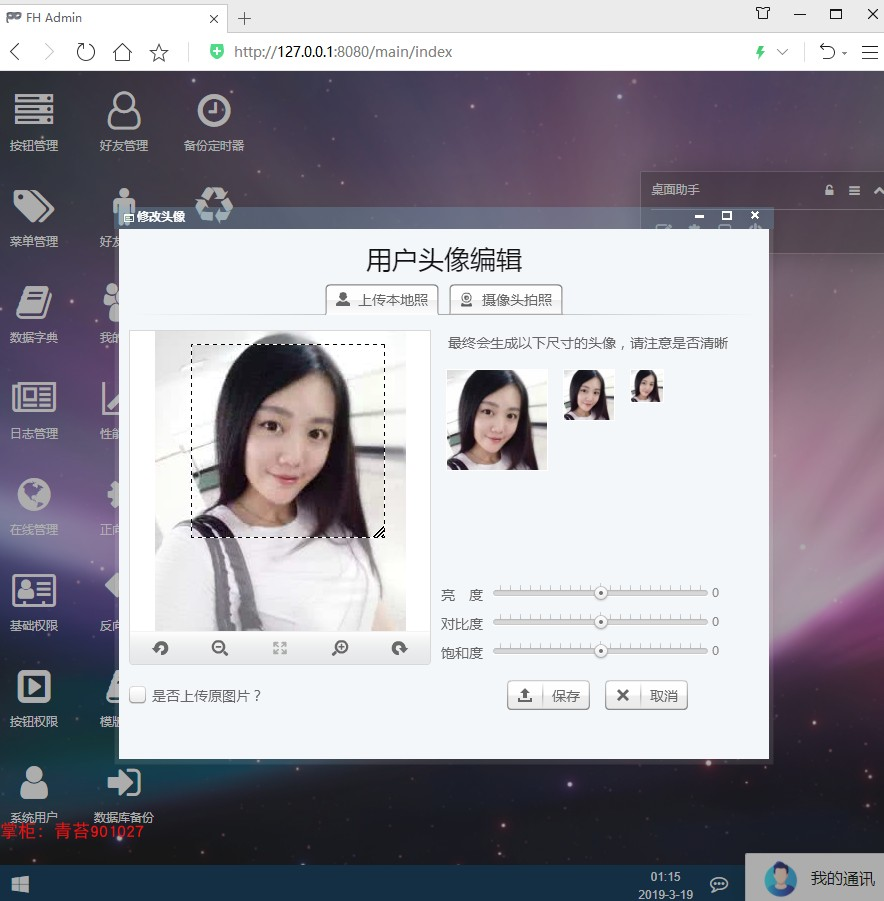Click the large avatar preview thumbnail
The image size is (884, 901).
click(497, 420)
